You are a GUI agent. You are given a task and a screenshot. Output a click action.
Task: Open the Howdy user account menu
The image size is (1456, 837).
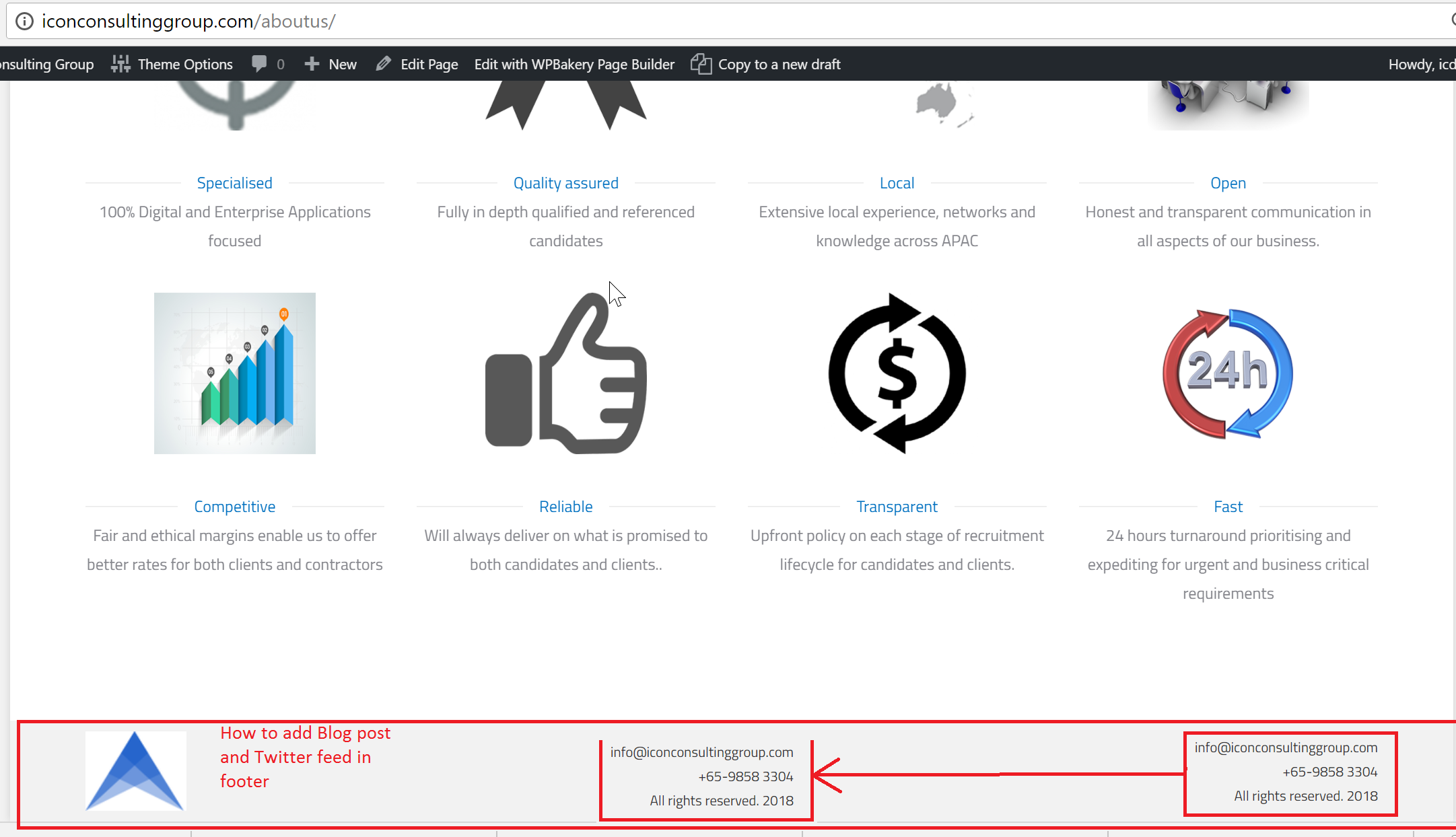[1422, 64]
